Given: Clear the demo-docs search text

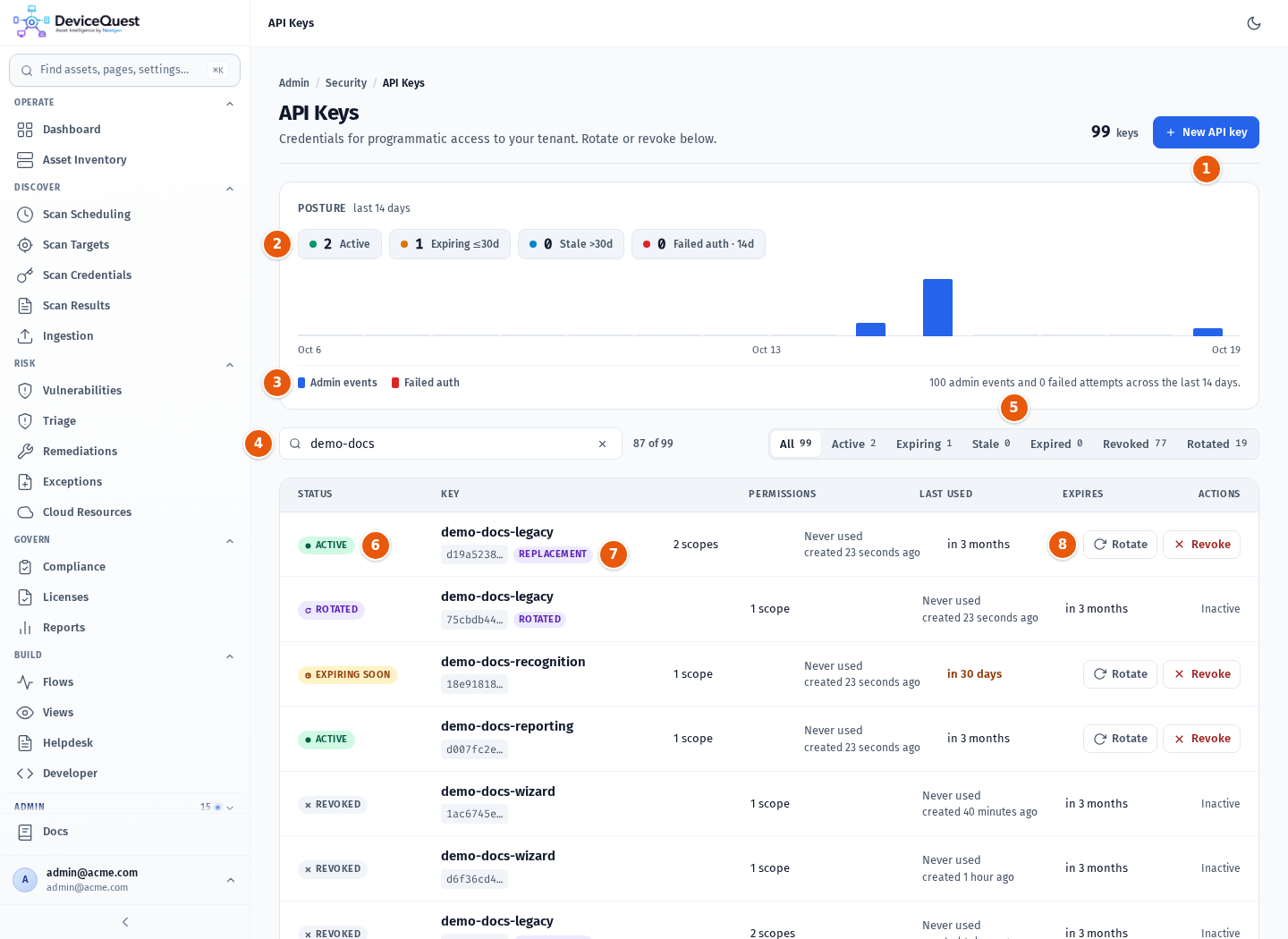Looking at the screenshot, I should coord(603,444).
